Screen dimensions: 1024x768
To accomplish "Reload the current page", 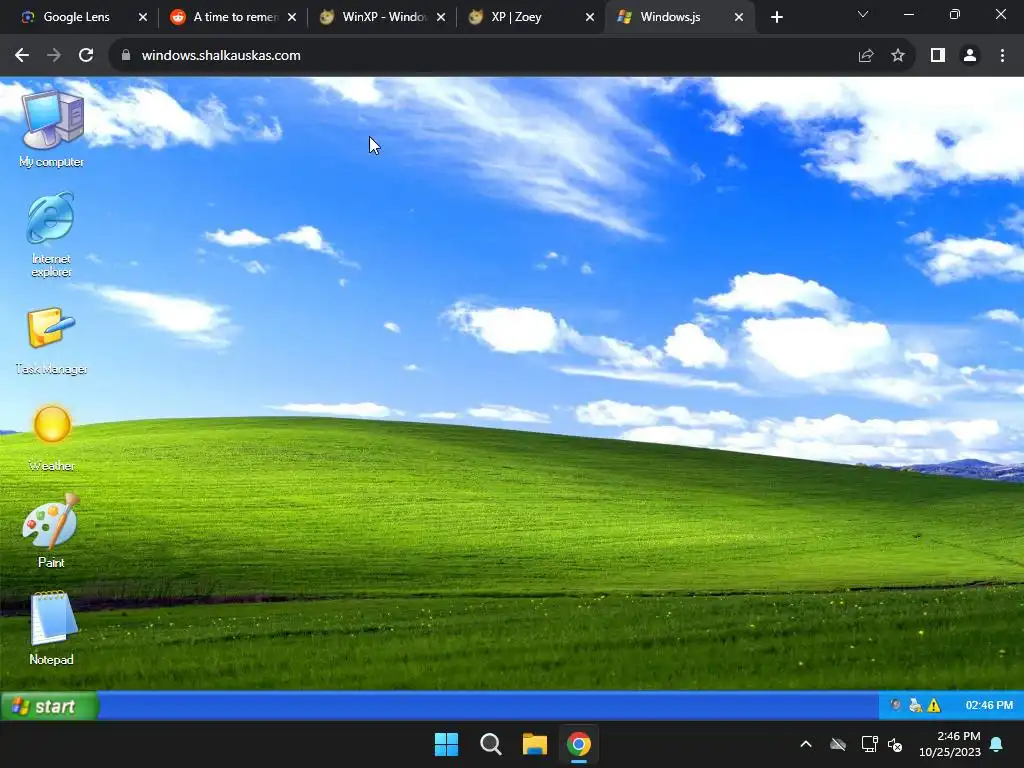I will coord(86,56).
